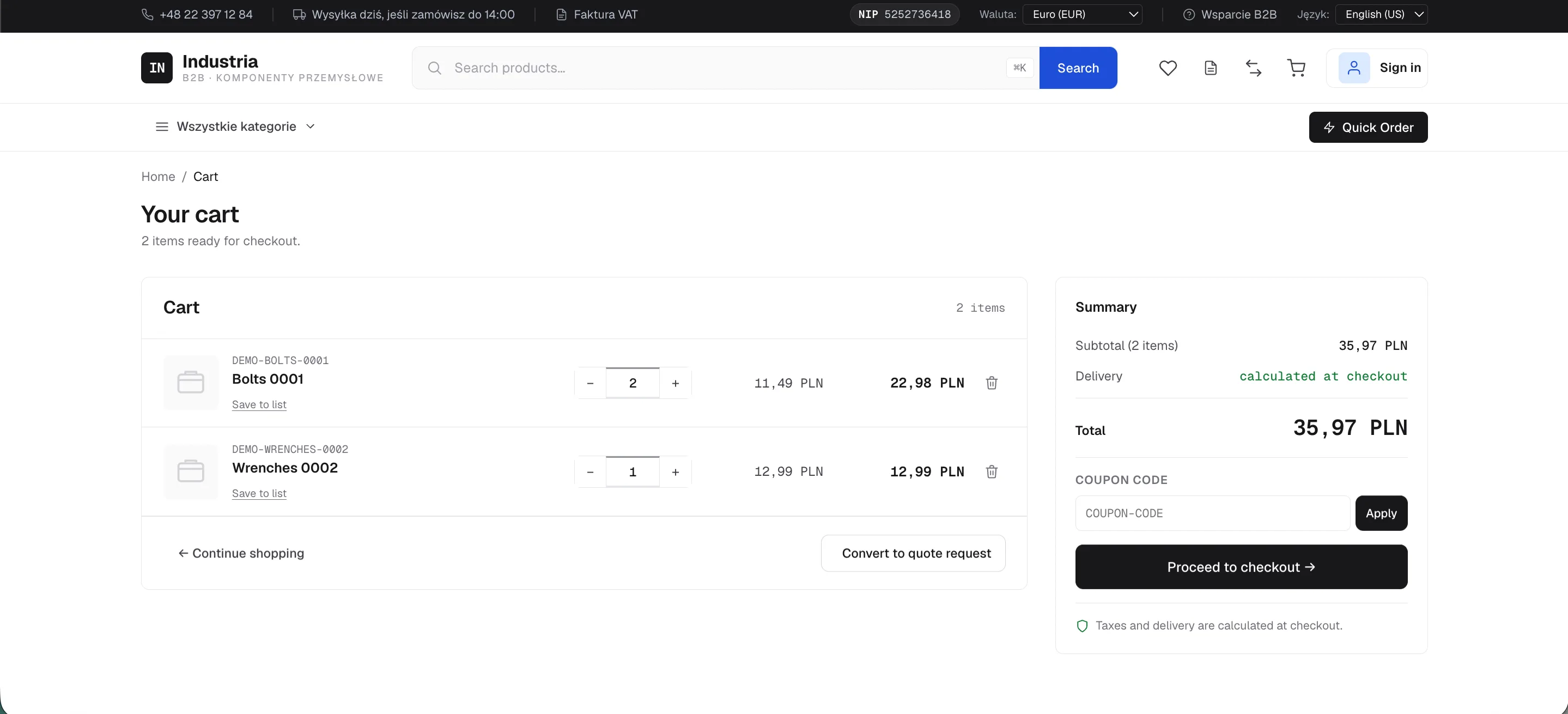Increase Bolts 0001 quantity with plus

(675, 384)
